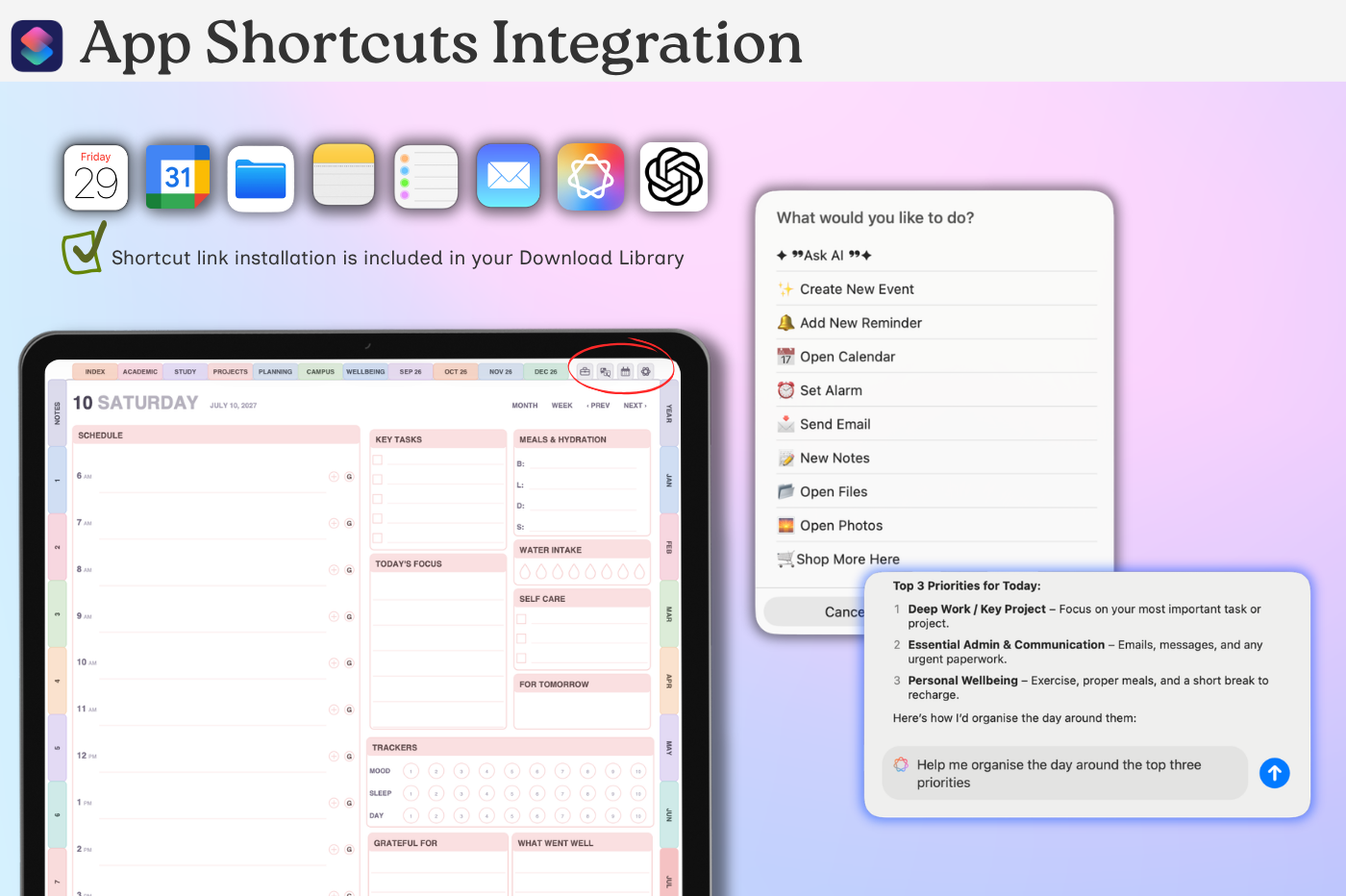Screen dimensions: 1346x896
Task: Go to NEXT day in planner
Action: click(x=635, y=406)
